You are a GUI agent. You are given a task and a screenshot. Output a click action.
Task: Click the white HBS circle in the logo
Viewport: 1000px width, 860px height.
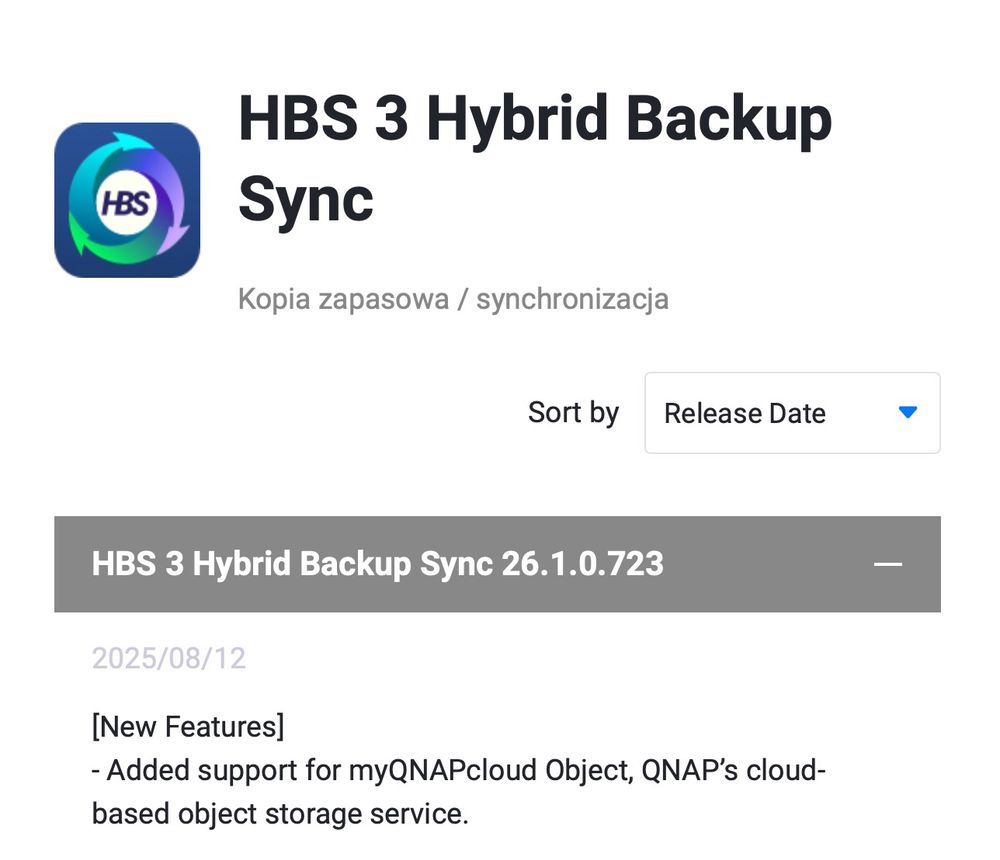[127, 203]
